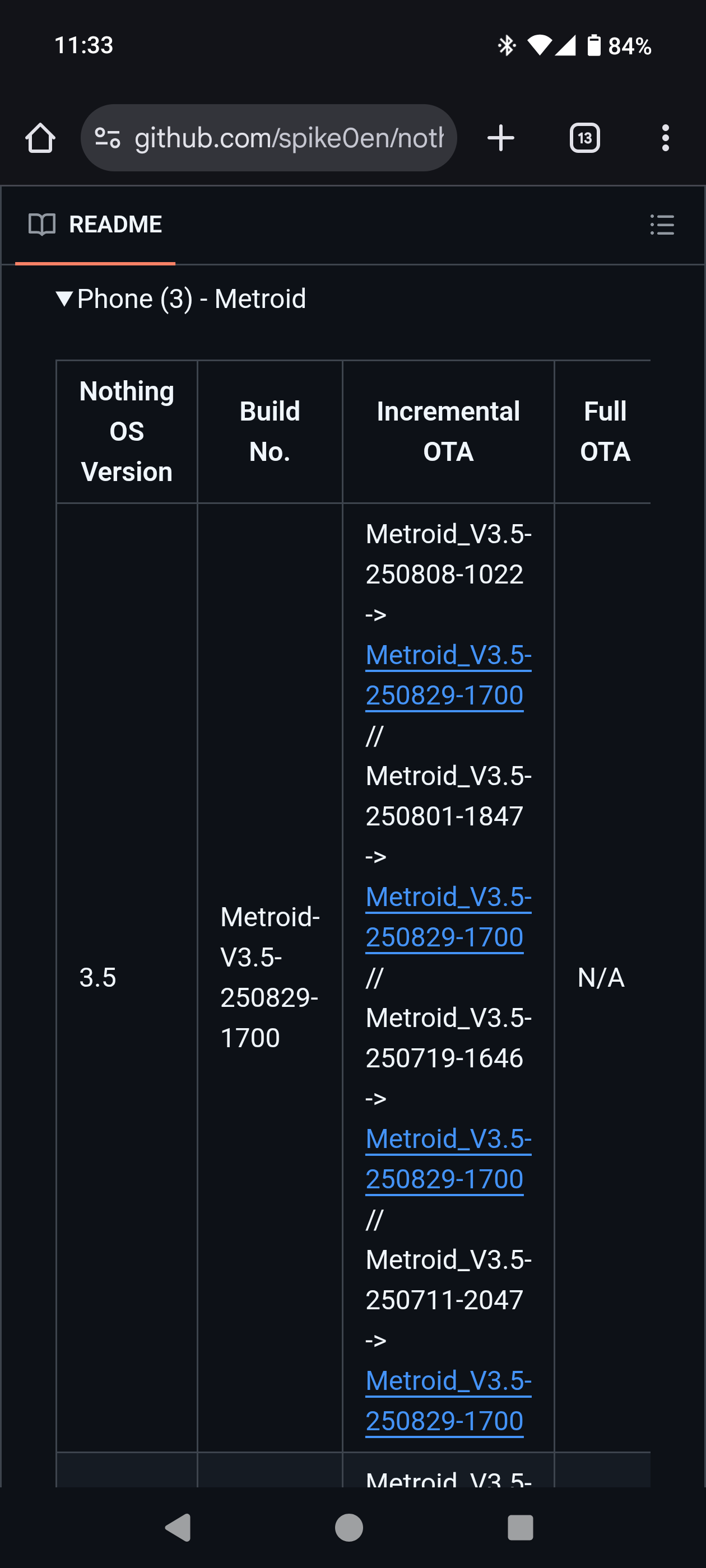This screenshot has height=1568, width=706.
Task: Open OTA link after Metroid_V3.5-250719-1646
Action: [448, 1158]
